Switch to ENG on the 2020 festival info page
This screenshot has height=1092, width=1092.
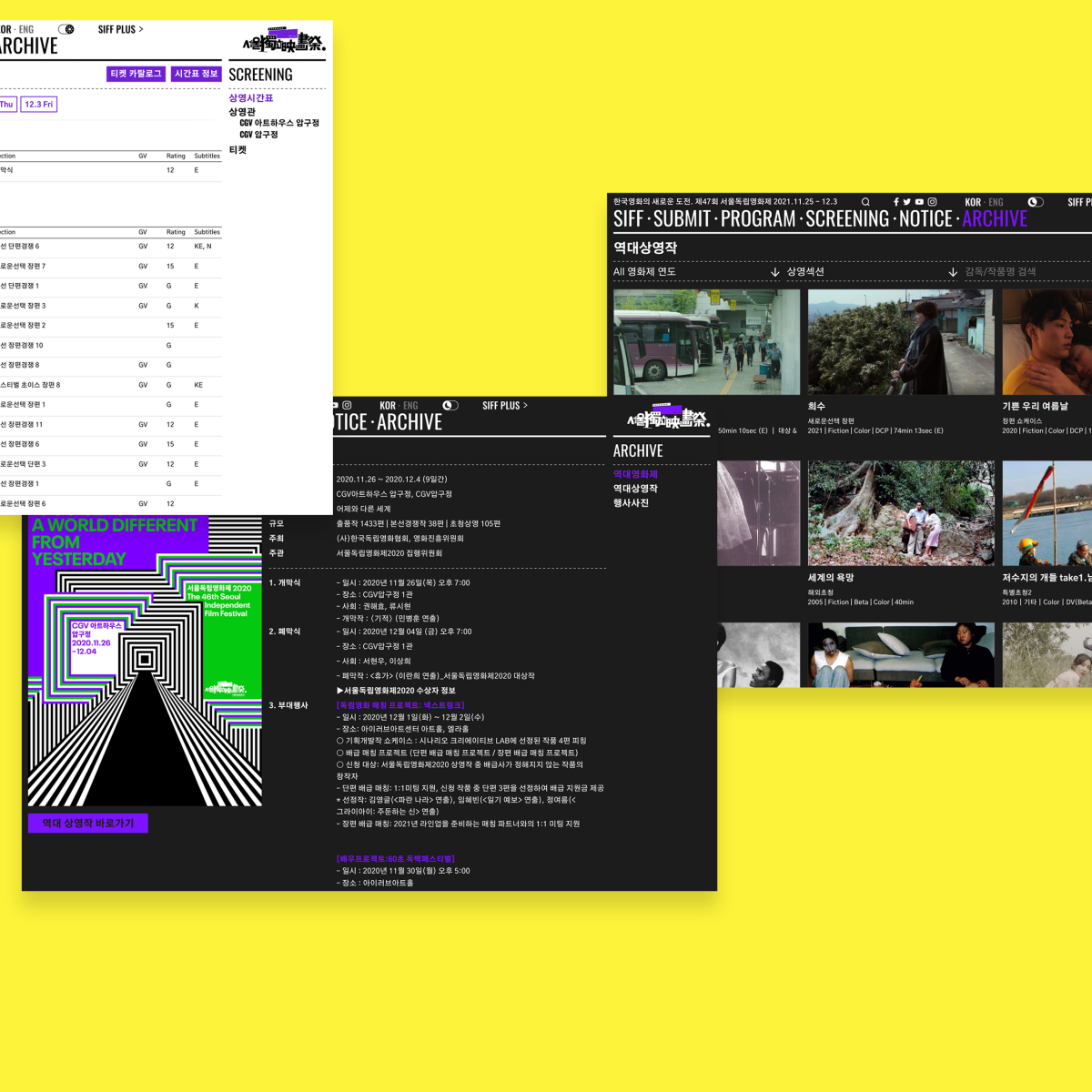[x=410, y=406]
